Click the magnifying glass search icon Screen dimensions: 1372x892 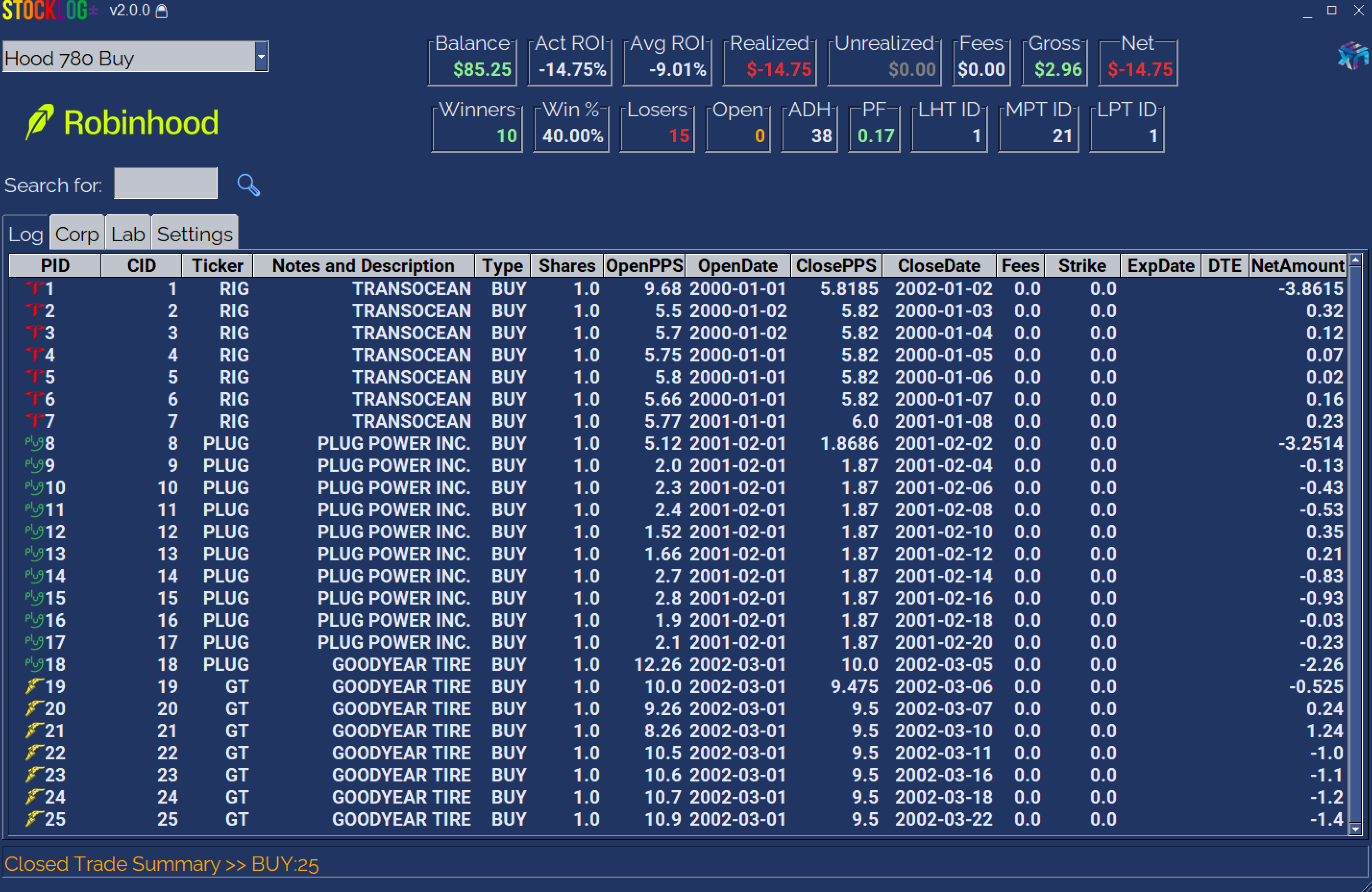click(x=248, y=185)
